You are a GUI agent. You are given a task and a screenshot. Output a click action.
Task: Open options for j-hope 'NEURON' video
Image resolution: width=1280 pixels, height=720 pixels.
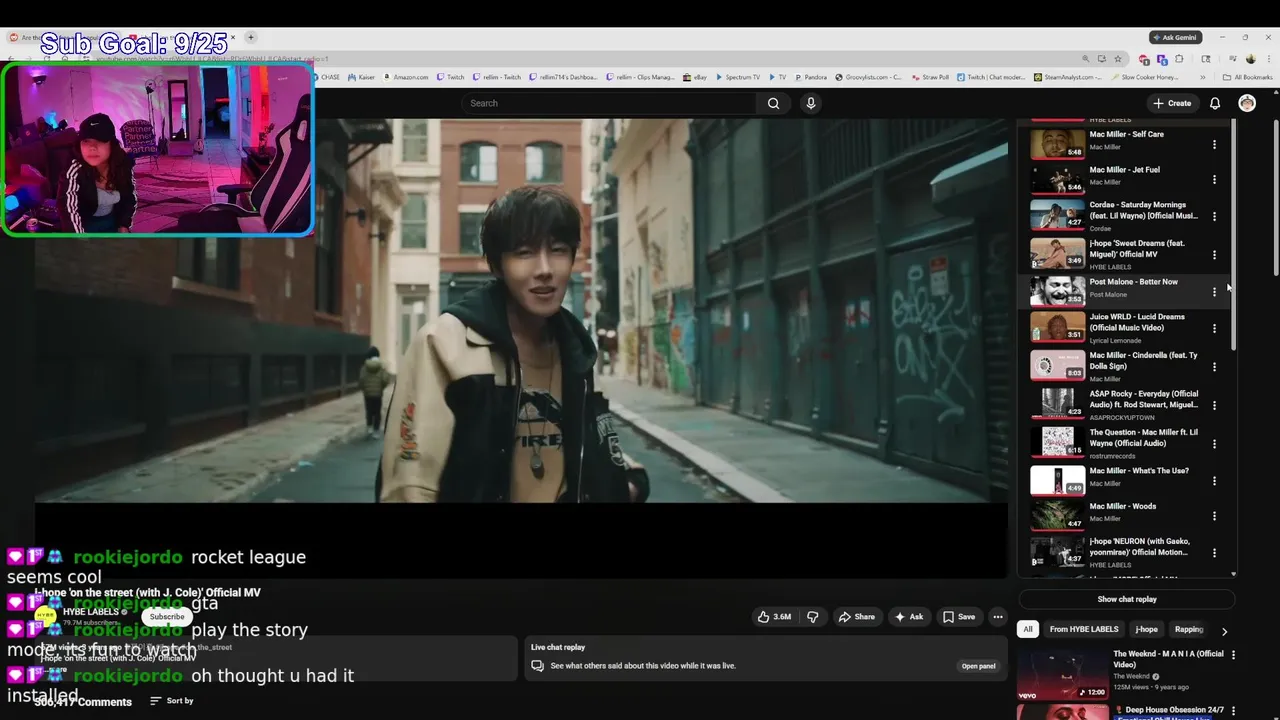pyautogui.click(x=1214, y=553)
